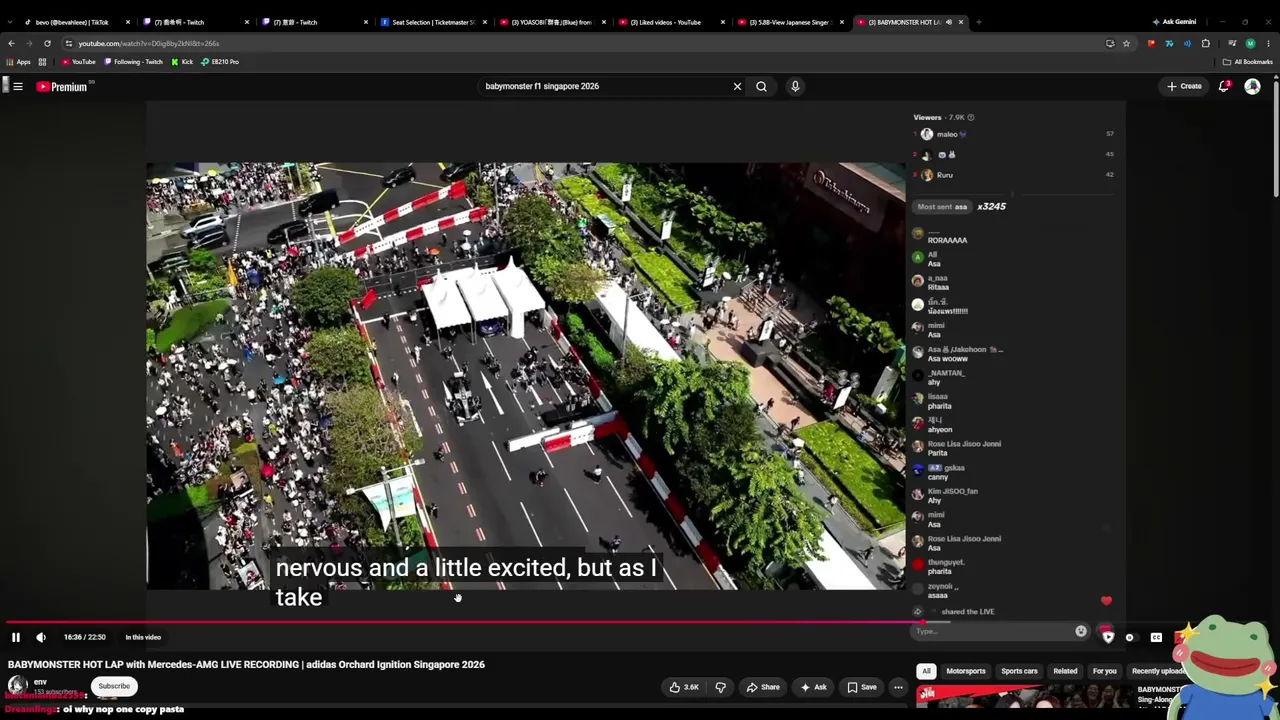The width and height of the screenshot is (1280, 720).
Task: Search with your voice microphone
Action: [x=795, y=86]
